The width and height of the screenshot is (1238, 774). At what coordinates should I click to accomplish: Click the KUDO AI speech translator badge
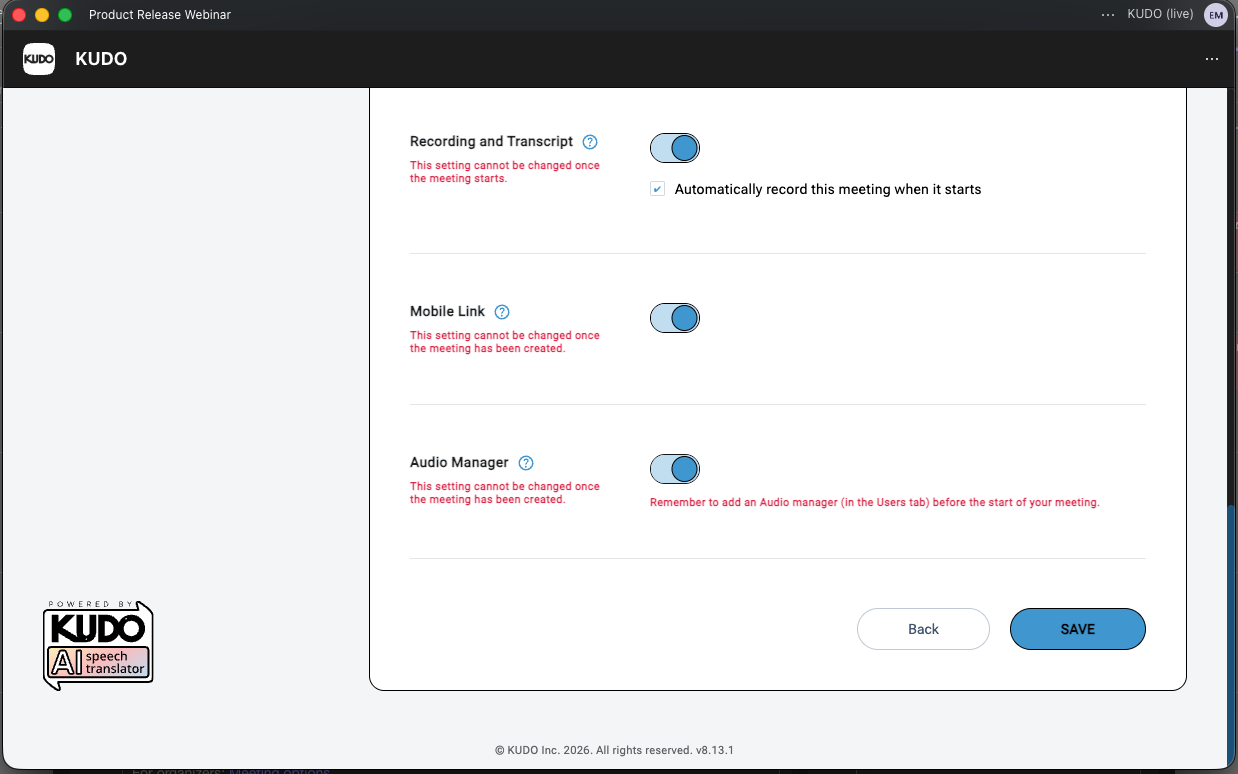98,646
